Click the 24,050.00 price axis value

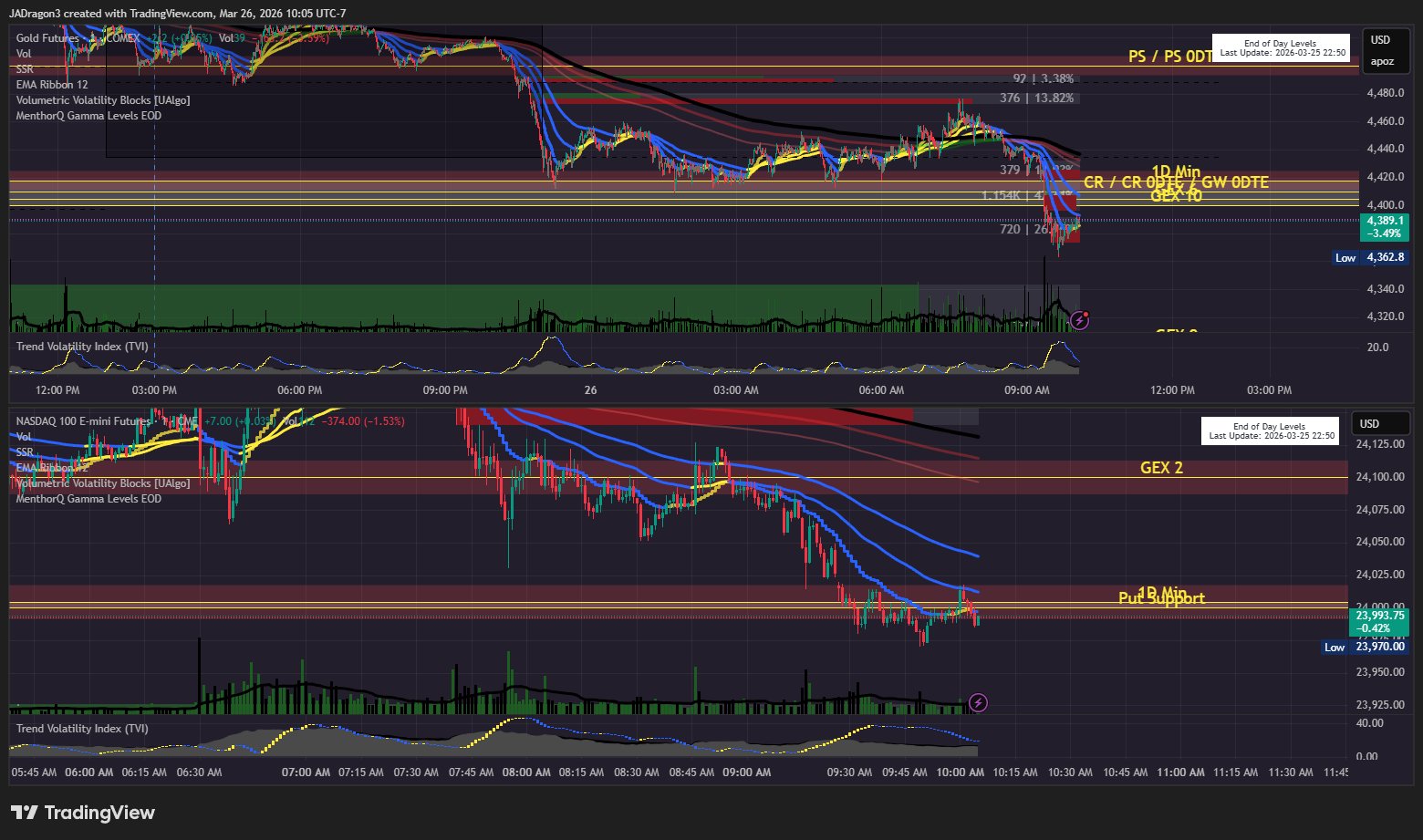[x=1380, y=542]
